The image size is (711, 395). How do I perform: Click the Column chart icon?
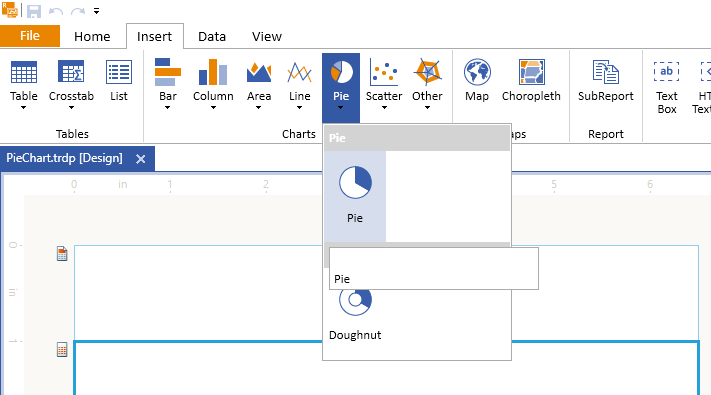tap(213, 72)
